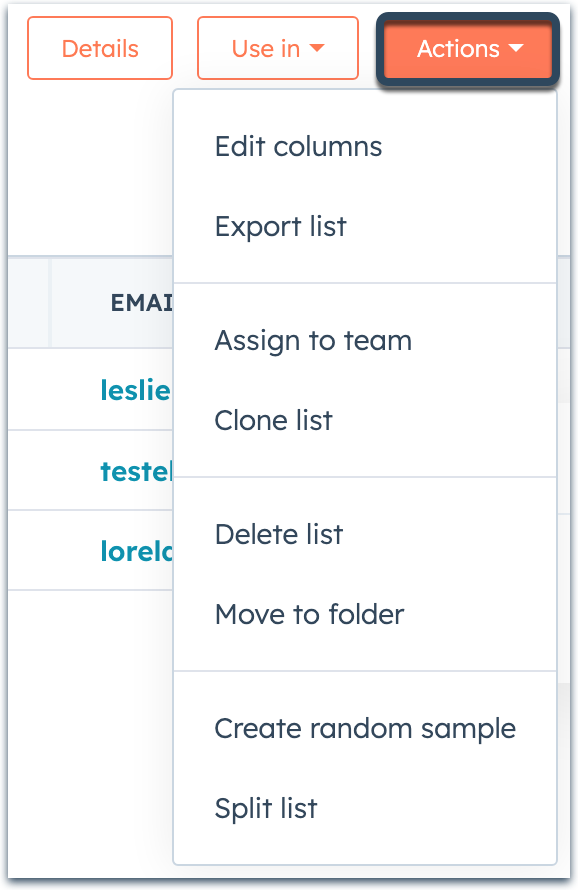Click the Details button

99,47
